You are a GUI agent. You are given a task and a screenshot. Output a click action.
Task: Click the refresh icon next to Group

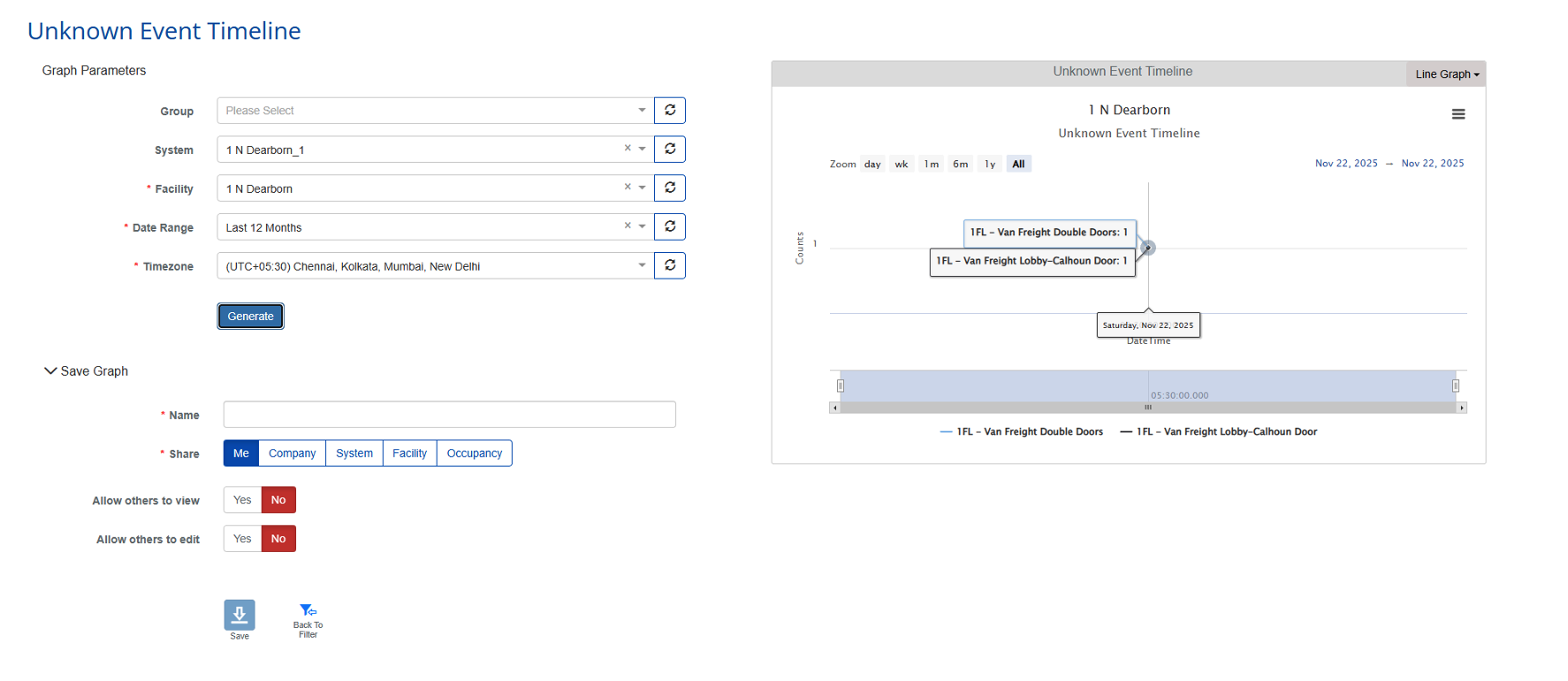pos(670,111)
